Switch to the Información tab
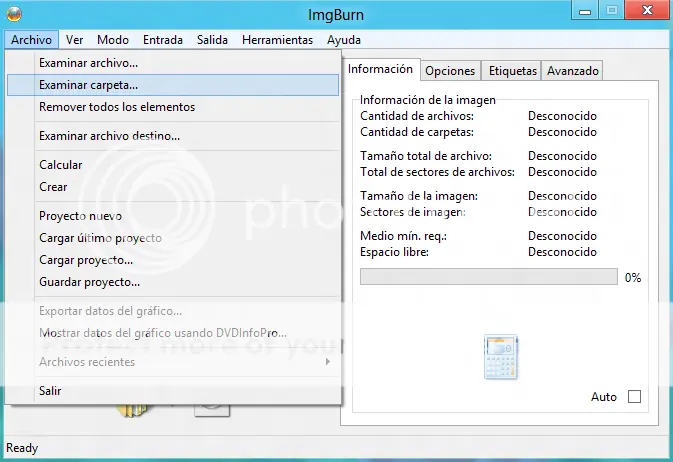This screenshot has width=673, height=462. pos(381,69)
